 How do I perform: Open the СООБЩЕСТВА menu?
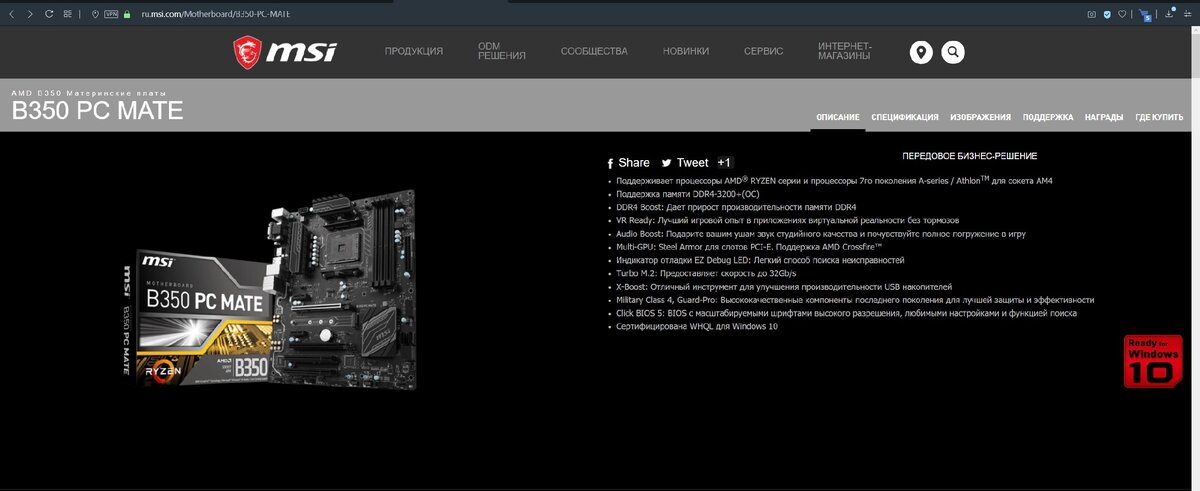[594, 51]
